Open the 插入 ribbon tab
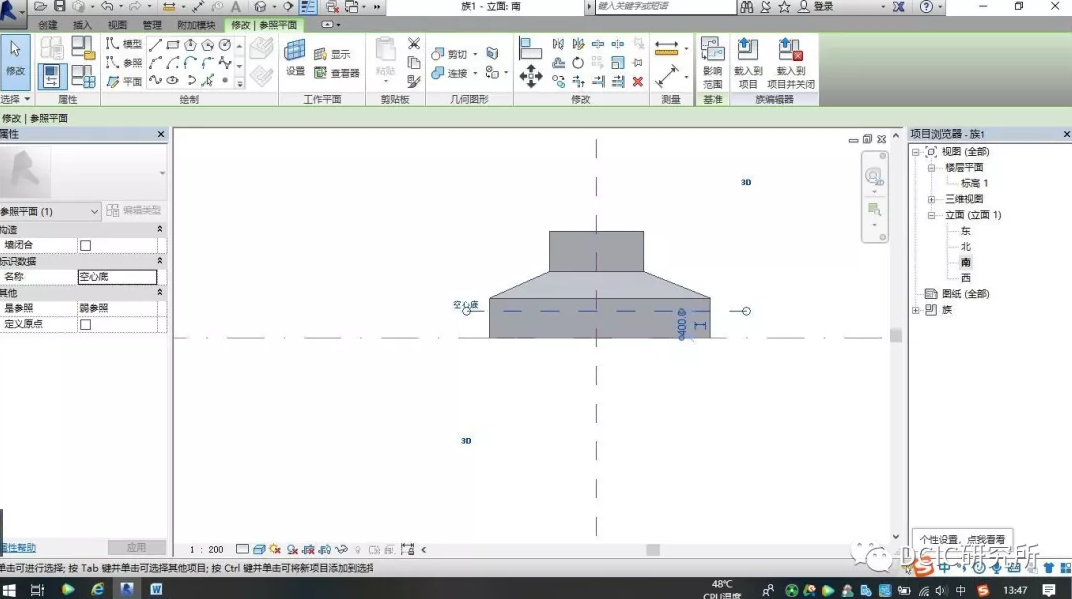The image size is (1072, 599). point(82,25)
